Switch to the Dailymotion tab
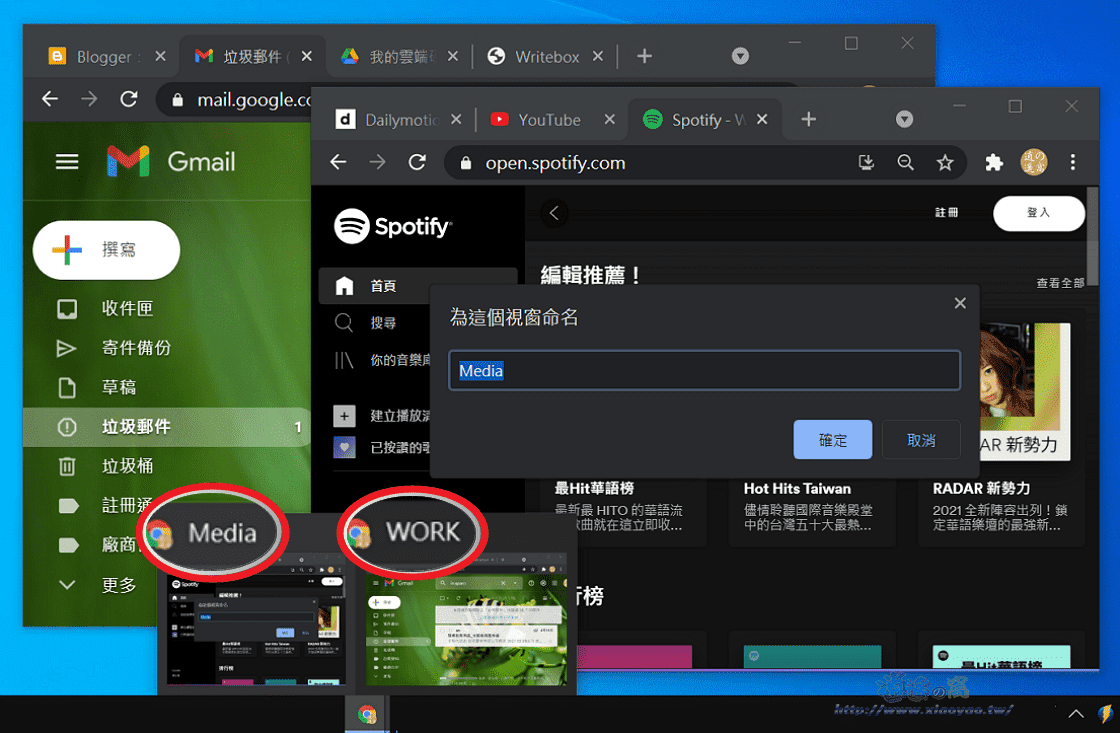 pos(400,120)
